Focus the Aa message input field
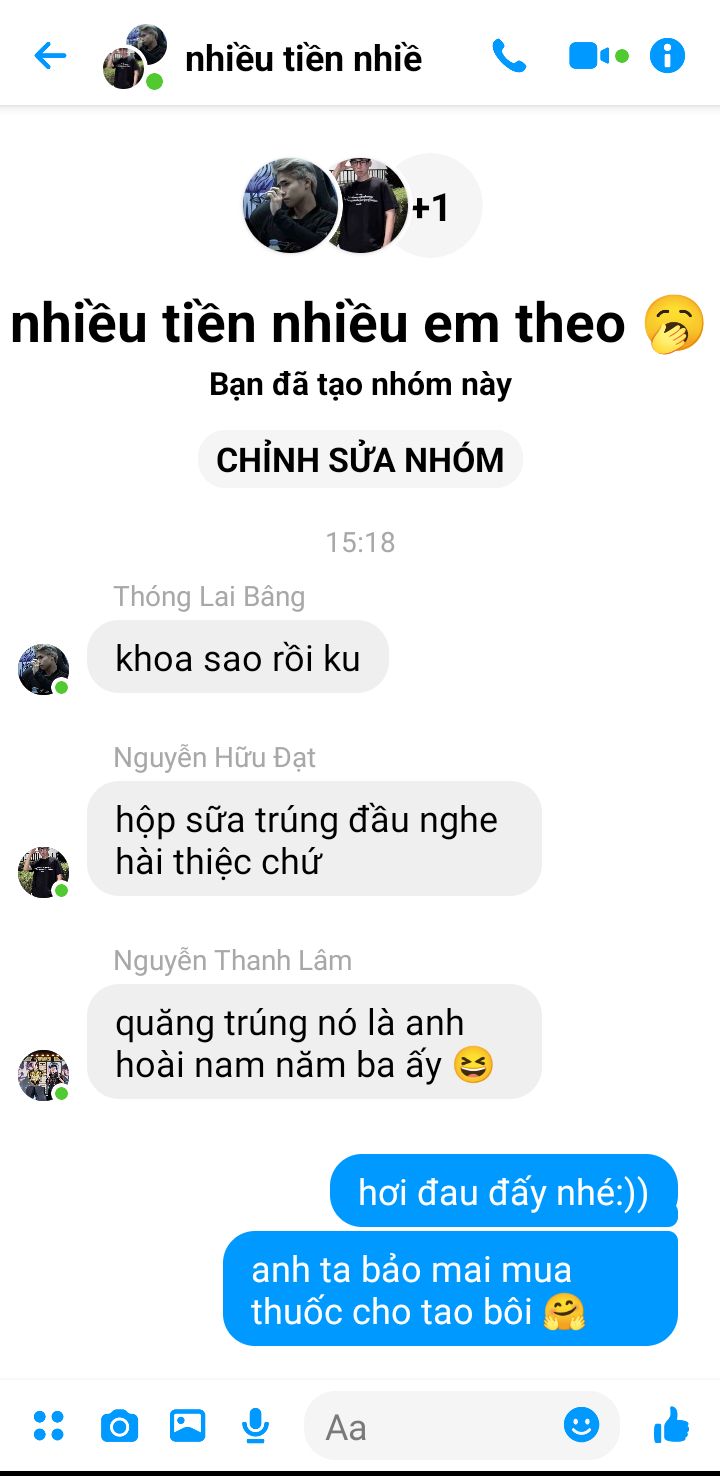The width and height of the screenshot is (720, 1476). [440, 1426]
